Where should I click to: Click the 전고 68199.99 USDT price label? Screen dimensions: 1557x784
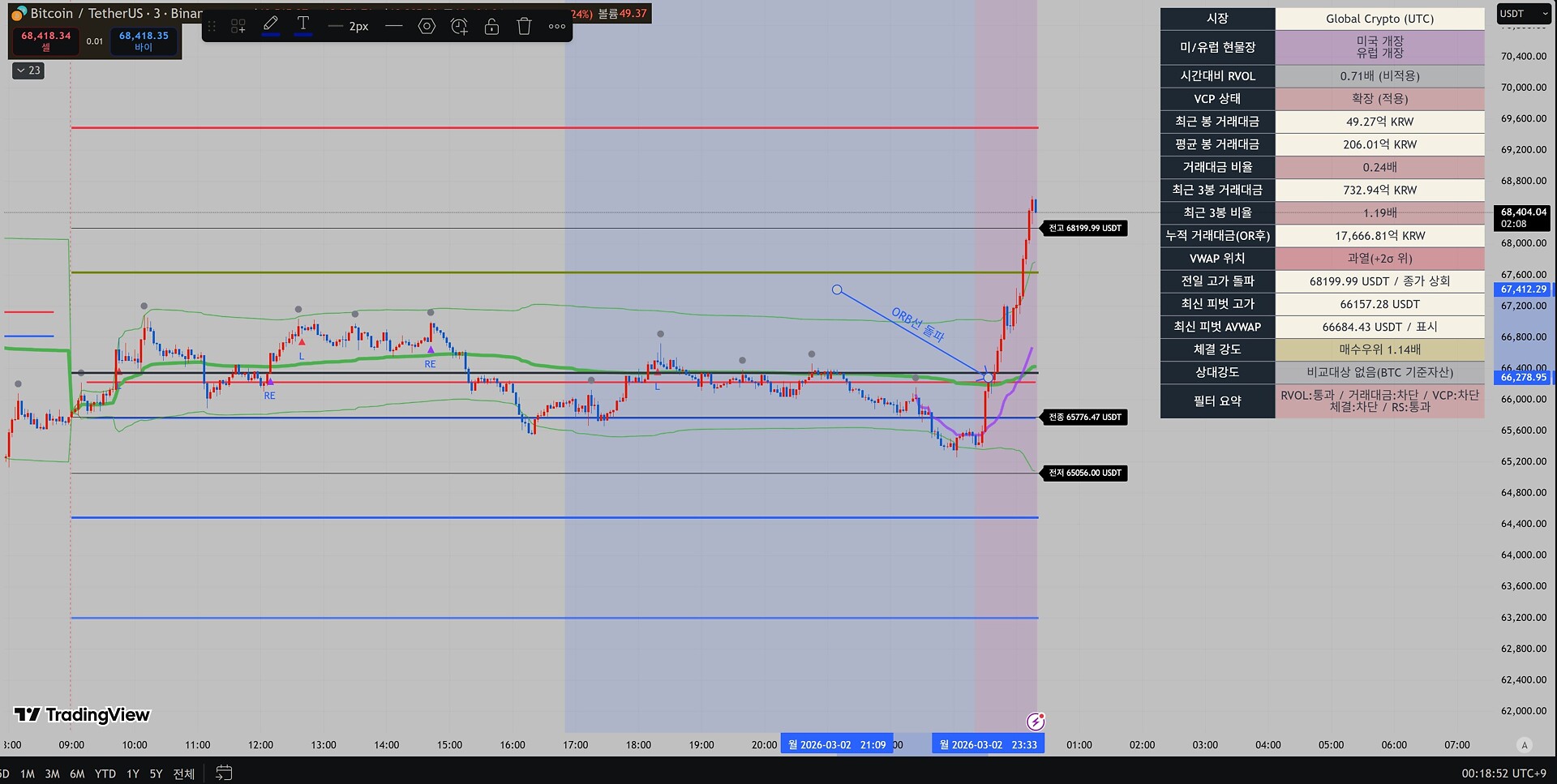(x=1084, y=229)
